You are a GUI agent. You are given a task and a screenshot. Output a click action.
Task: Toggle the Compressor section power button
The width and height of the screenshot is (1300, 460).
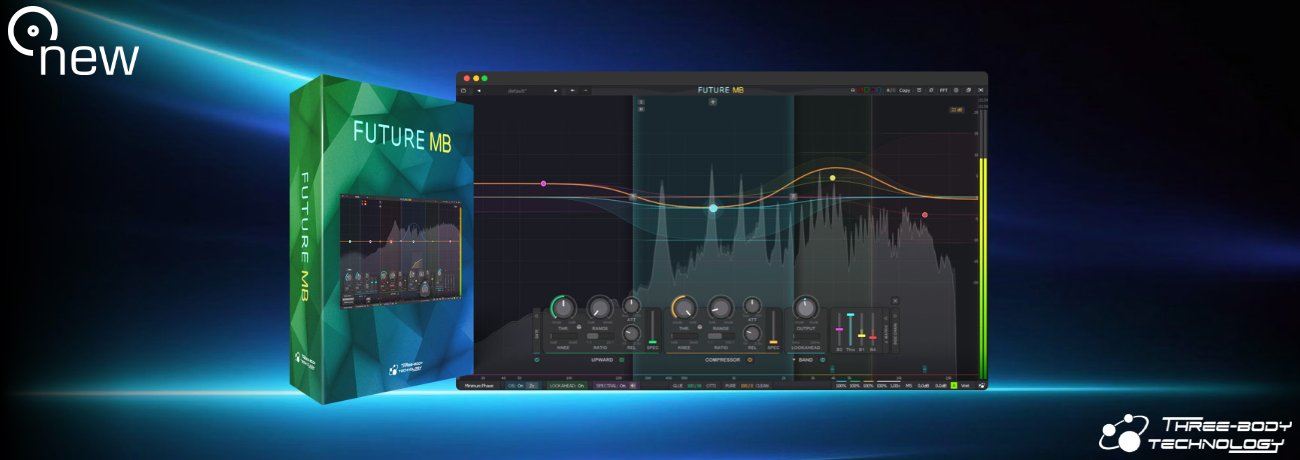[750, 359]
